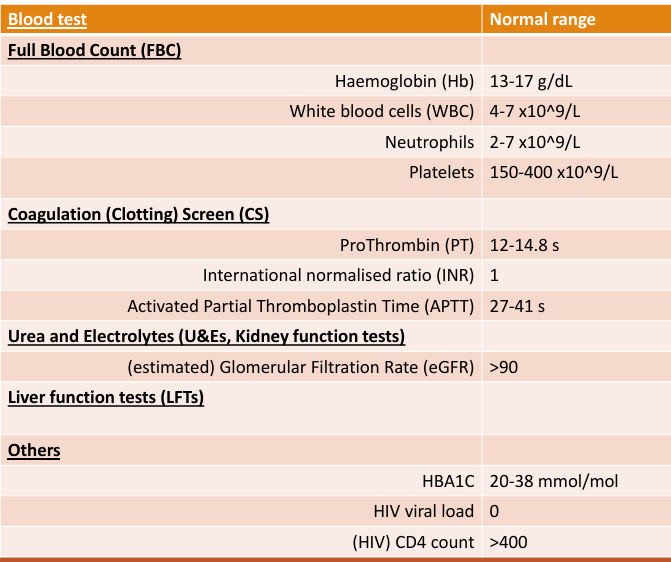Click the 12-14.8 s value cell
Screen dimensions: 671x562
point(527,244)
